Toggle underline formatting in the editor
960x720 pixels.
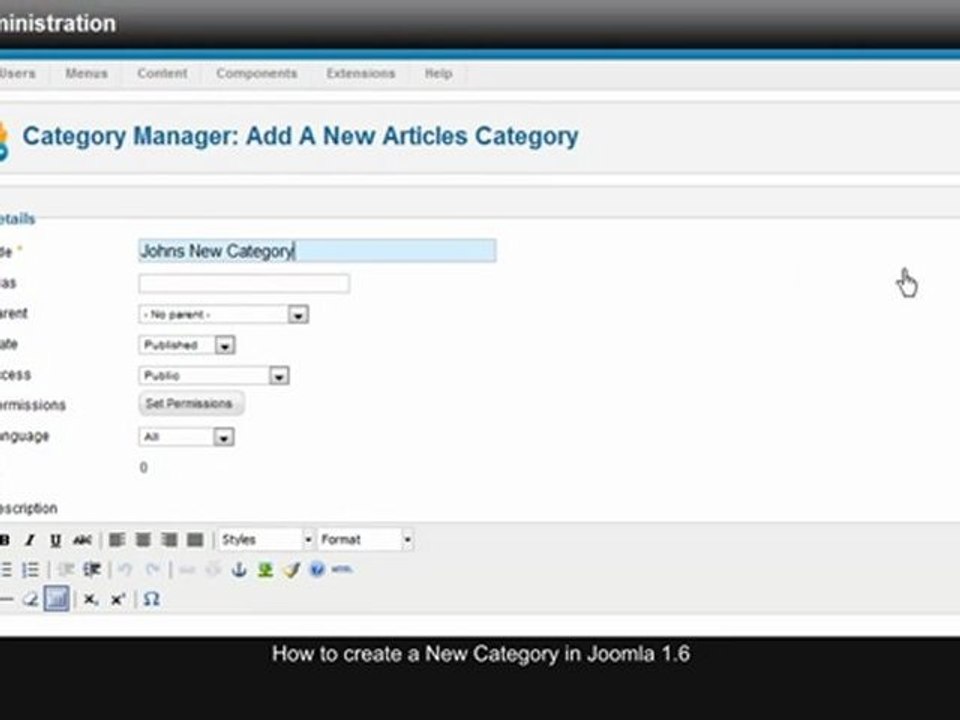pos(55,539)
